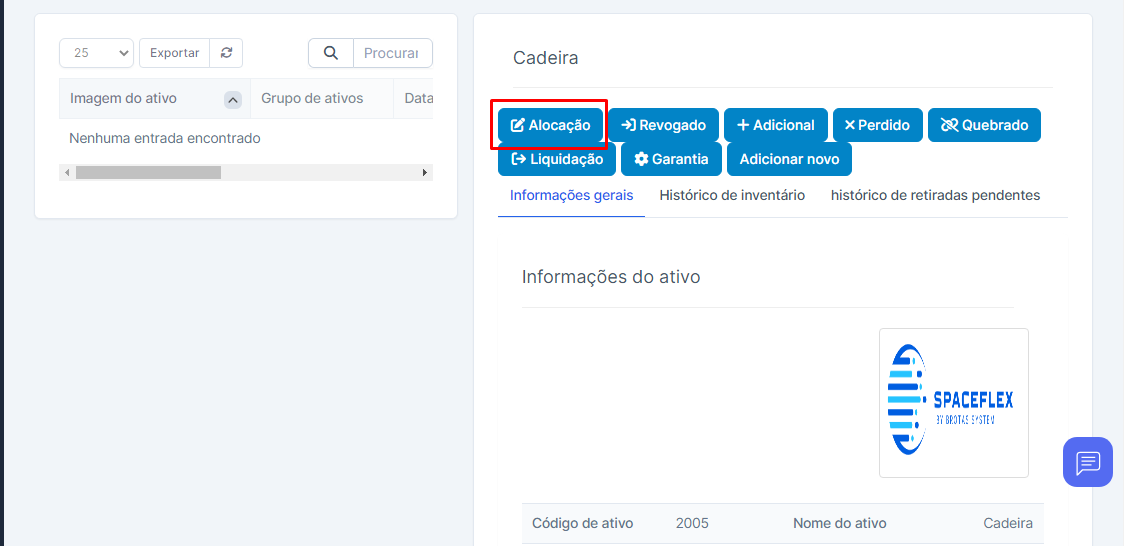This screenshot has height=546, width=1124.
Task: Open the Garantia gear button
Action: pos(671,159)
